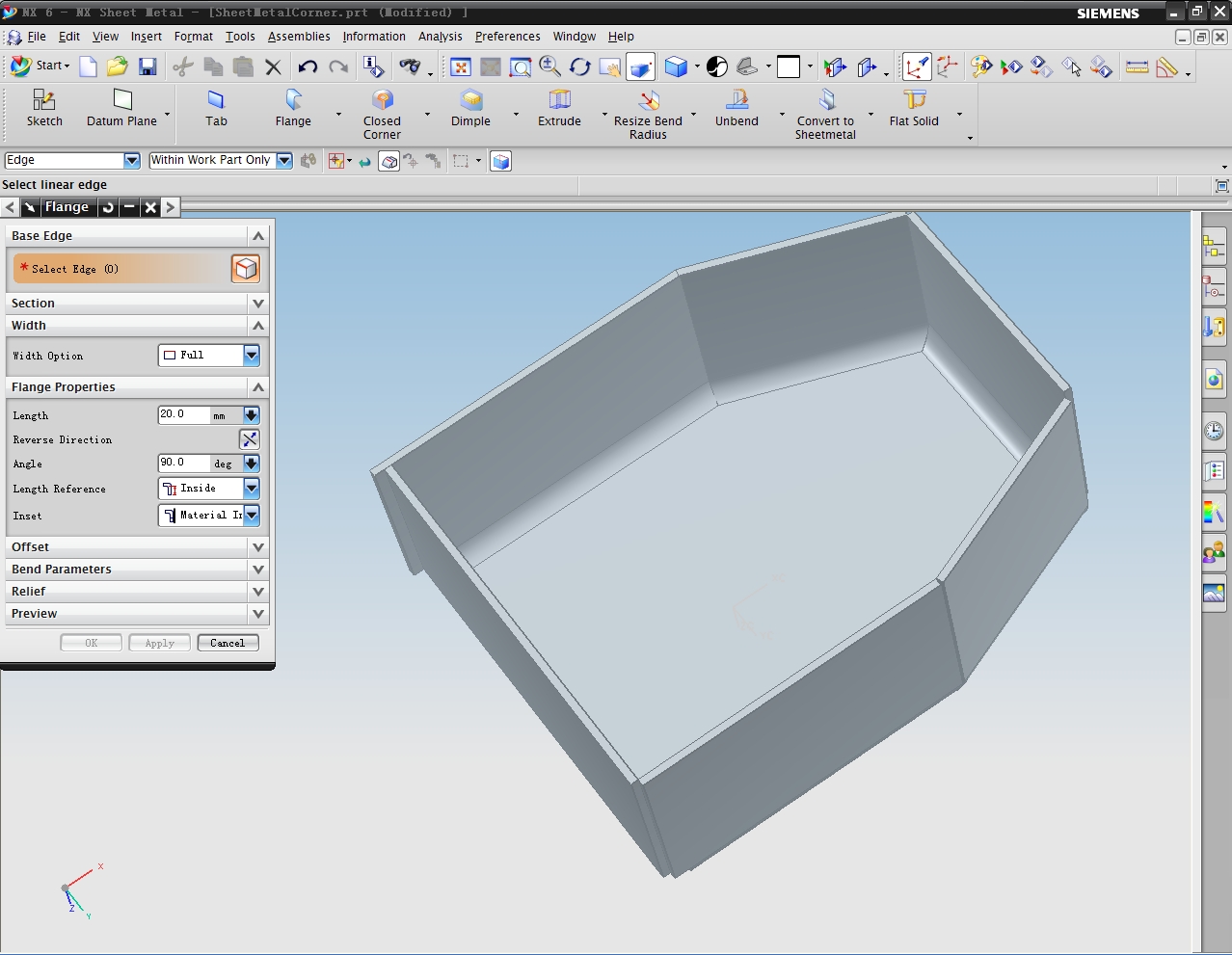This screenshot has height=955, width=1232.
Task: Open the Start application menu
Action: click(x=40, y=66)
